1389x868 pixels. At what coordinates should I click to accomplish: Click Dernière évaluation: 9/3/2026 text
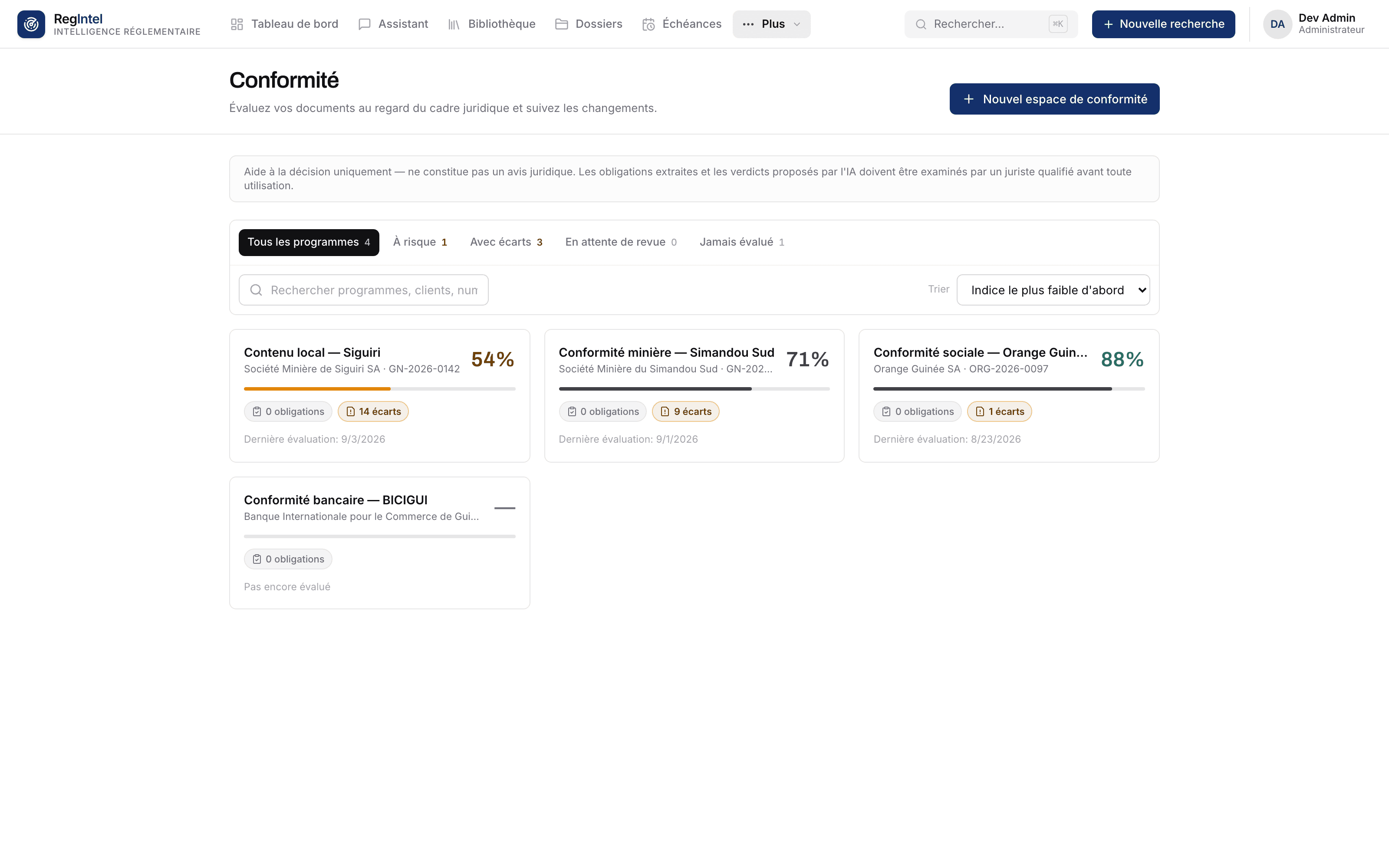coord(315,439)
